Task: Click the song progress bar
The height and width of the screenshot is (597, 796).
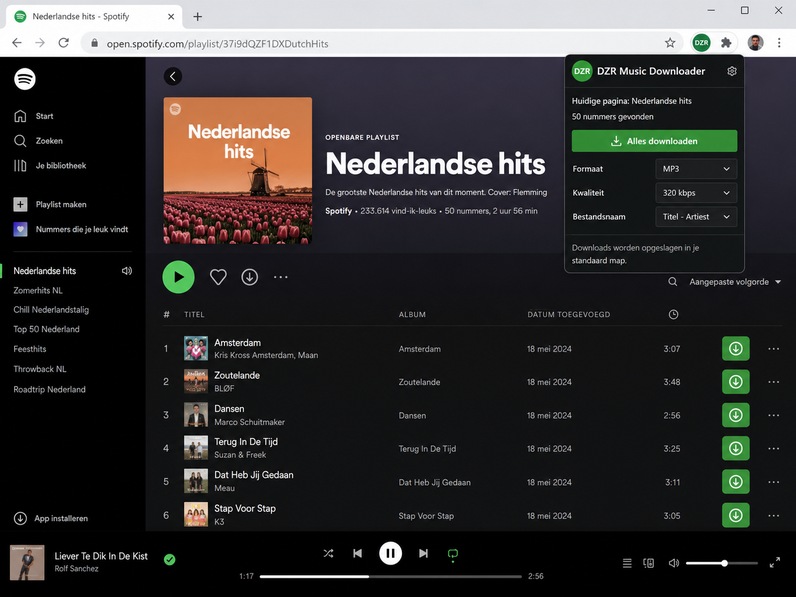Action: point(390,576)
